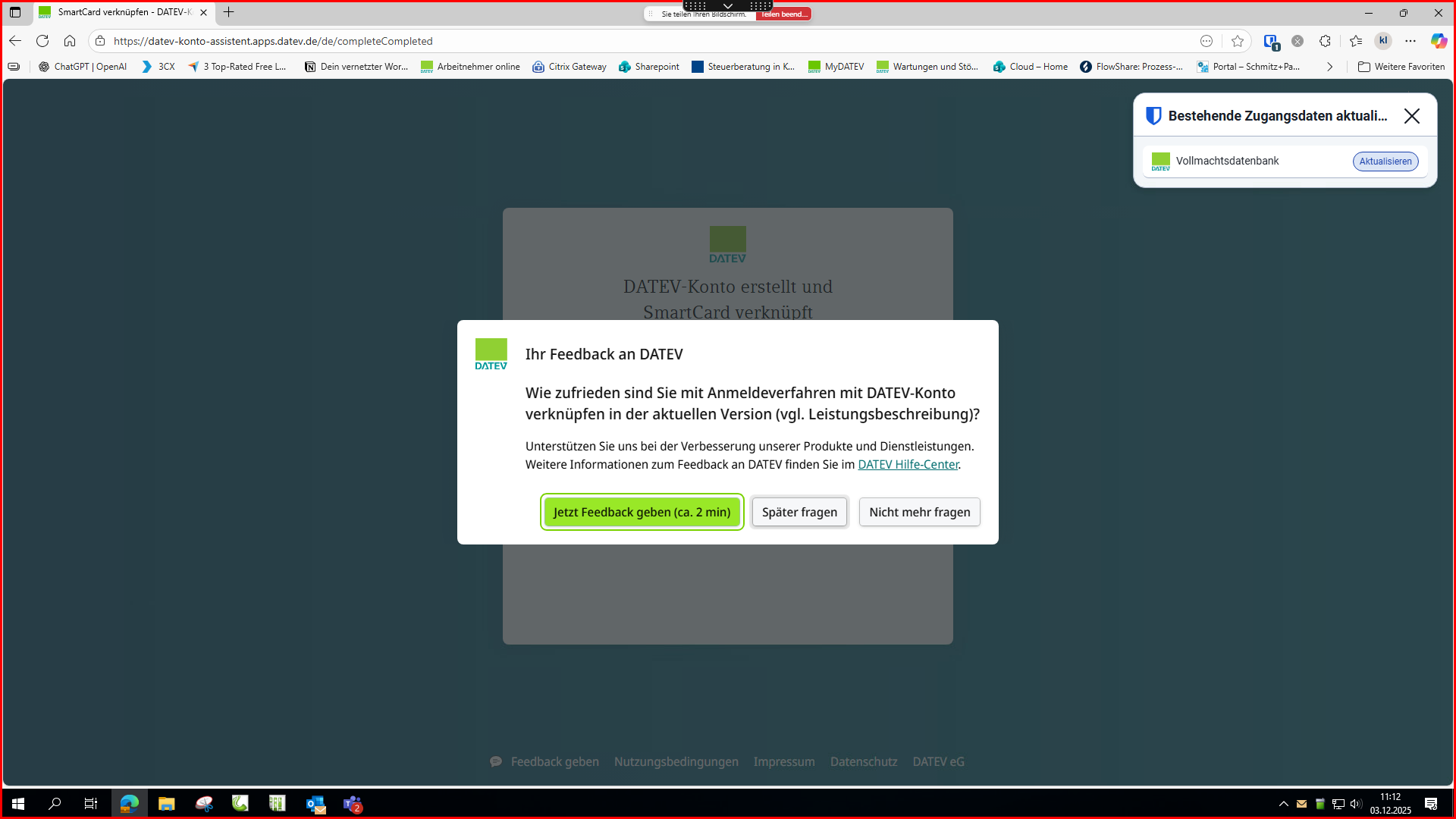Go to browser home page icon
The height and width of the screenshot is (819, 1456).
pyautogui.click(x=70, y=41)
